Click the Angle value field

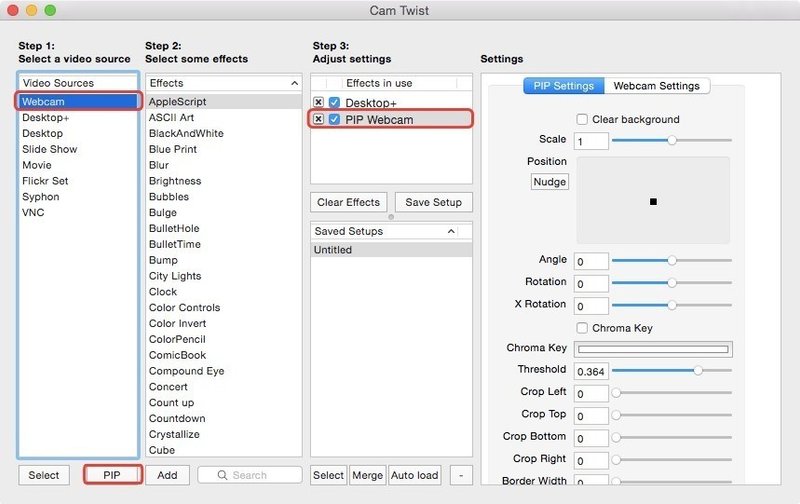pos(591,261)
